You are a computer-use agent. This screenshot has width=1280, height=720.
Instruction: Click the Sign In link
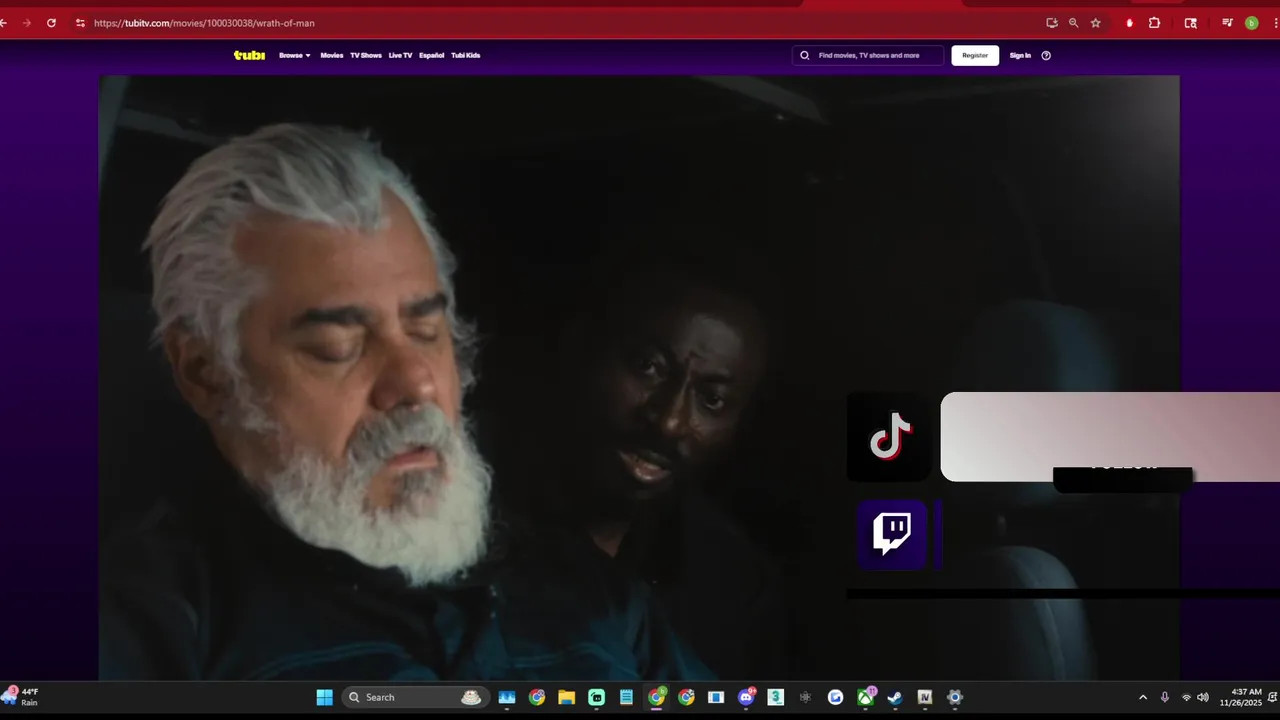point(1020,55)
